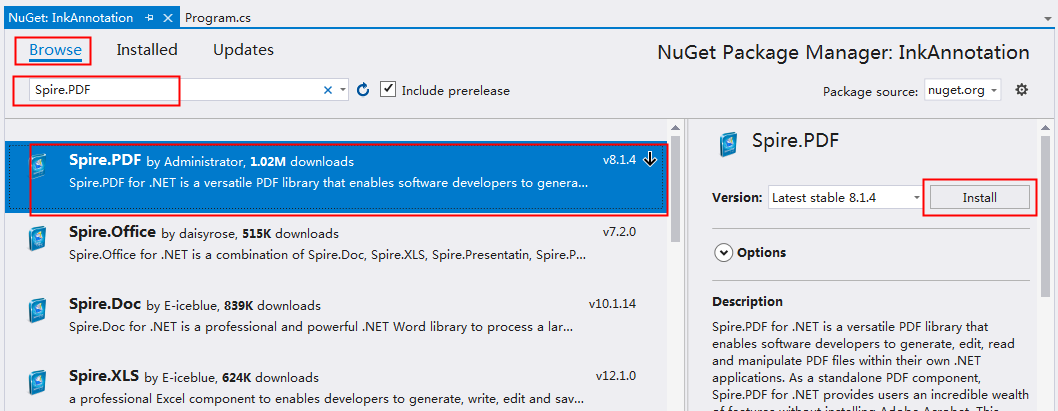1058x411 pixels.
Task: Click the Spire.XLS package icon
Action: tap(37, 383)
